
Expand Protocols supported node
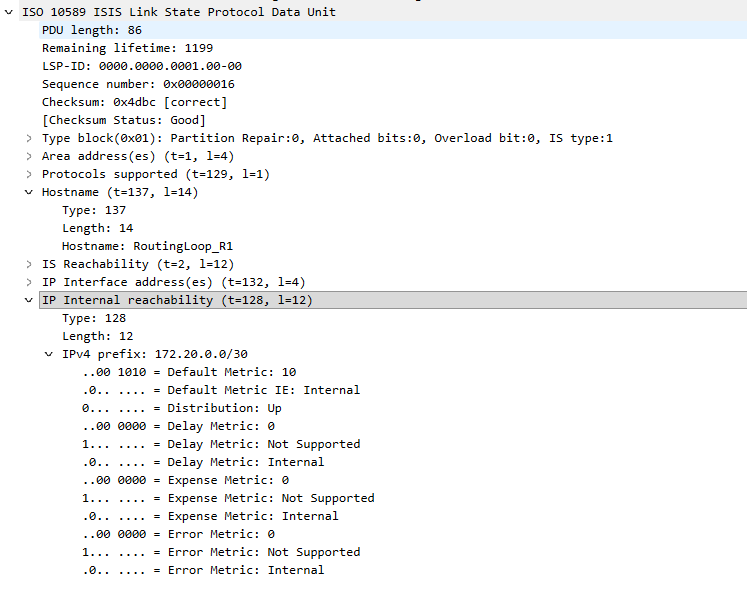29,174
